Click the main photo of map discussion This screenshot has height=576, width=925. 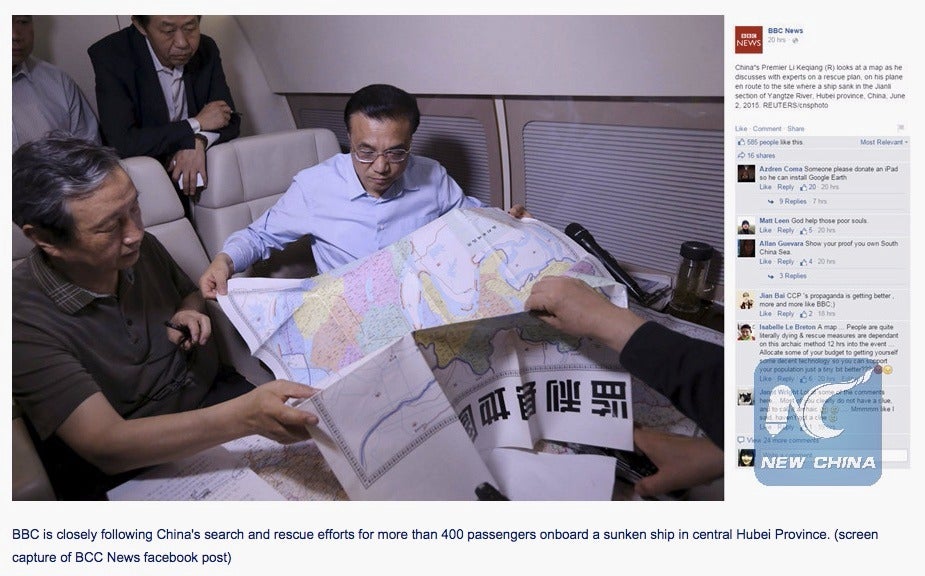click(x=368, y=258)
